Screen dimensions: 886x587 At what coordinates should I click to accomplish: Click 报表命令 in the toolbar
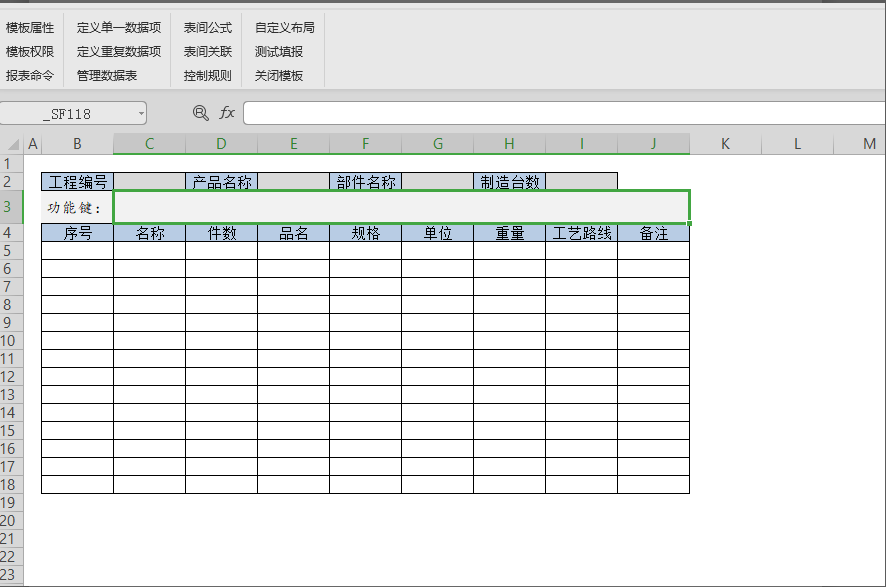point(30,76)
